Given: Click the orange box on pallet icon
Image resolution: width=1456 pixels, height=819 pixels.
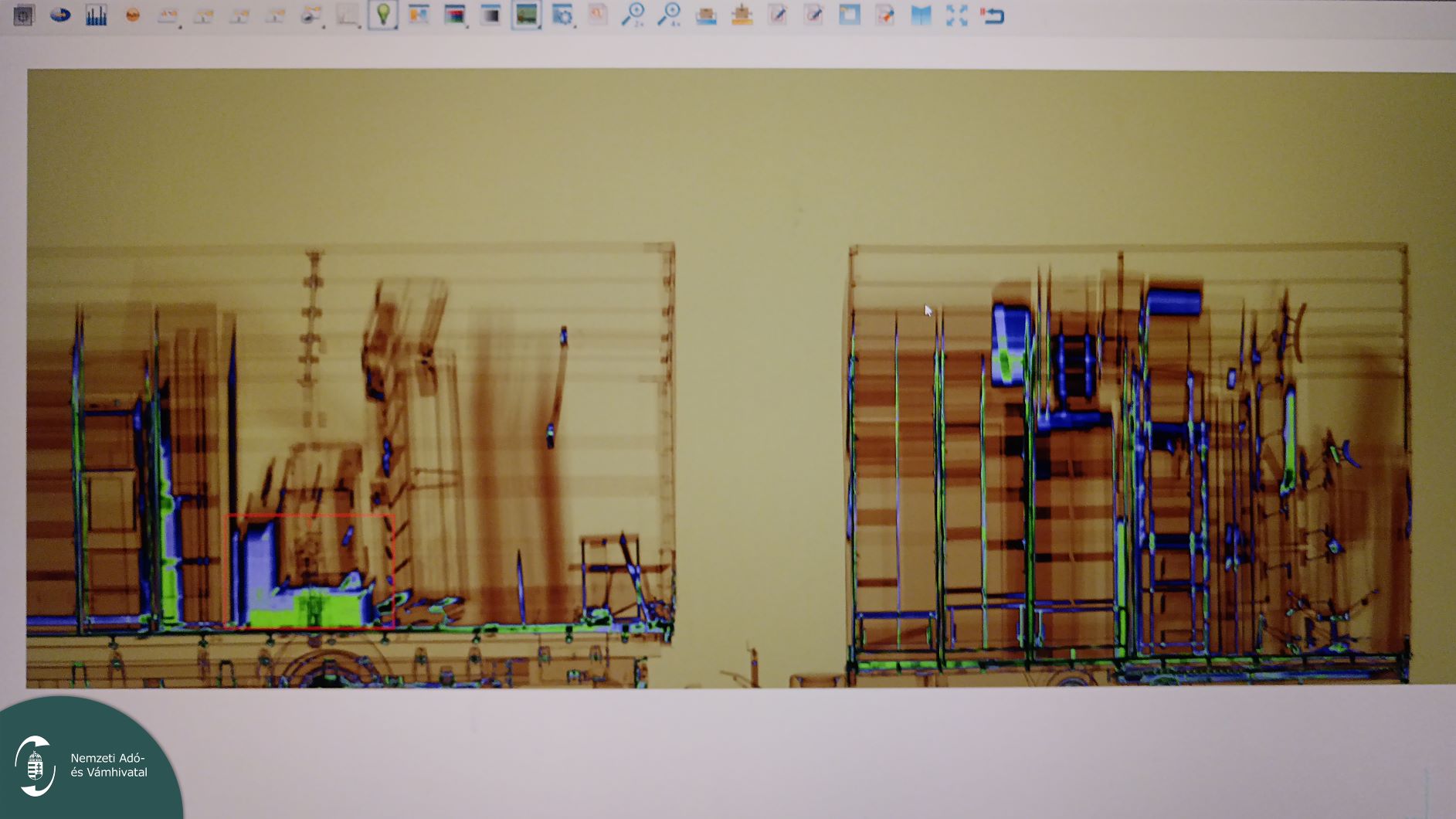Looking at the screenshot, I should click(x=742, y=15).
